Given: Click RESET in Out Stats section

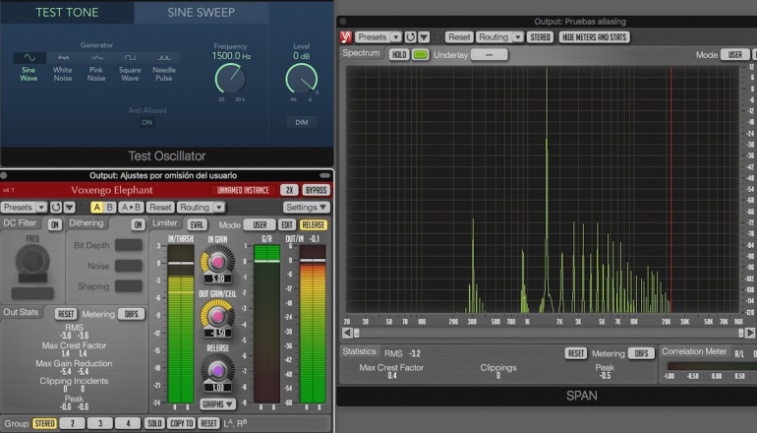Looking at the screenshot, I should 66,314.
